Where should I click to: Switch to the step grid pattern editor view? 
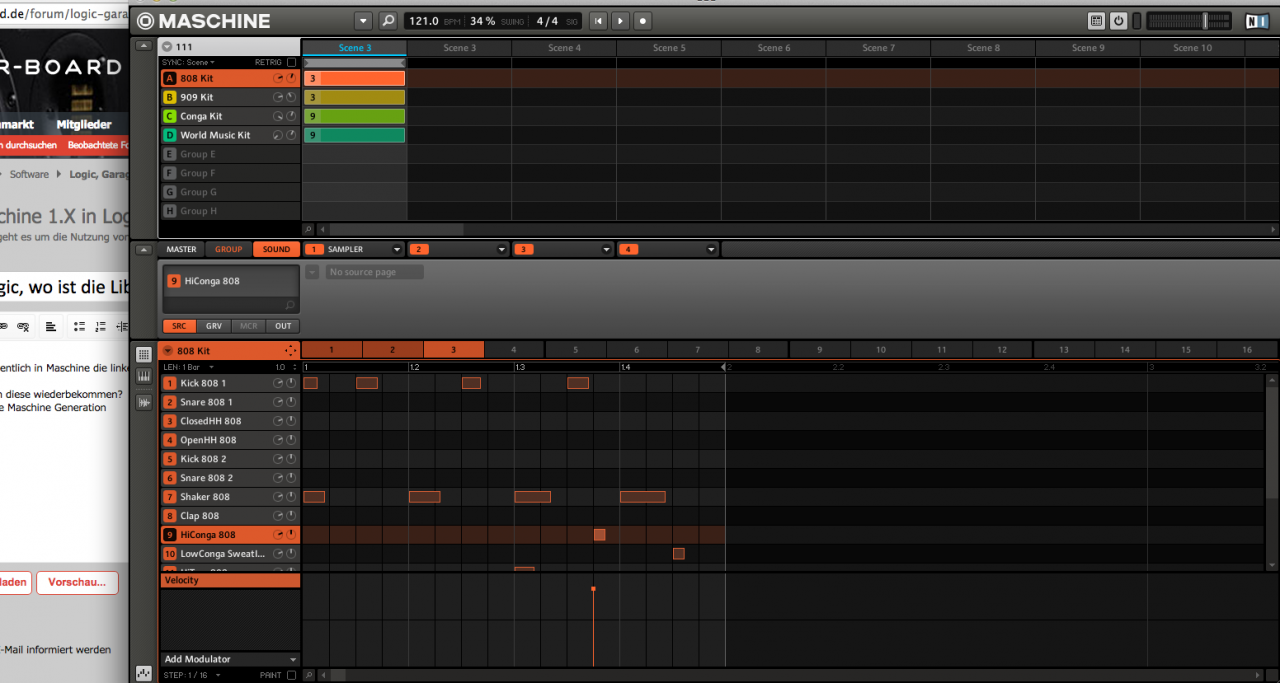point(144,355)
